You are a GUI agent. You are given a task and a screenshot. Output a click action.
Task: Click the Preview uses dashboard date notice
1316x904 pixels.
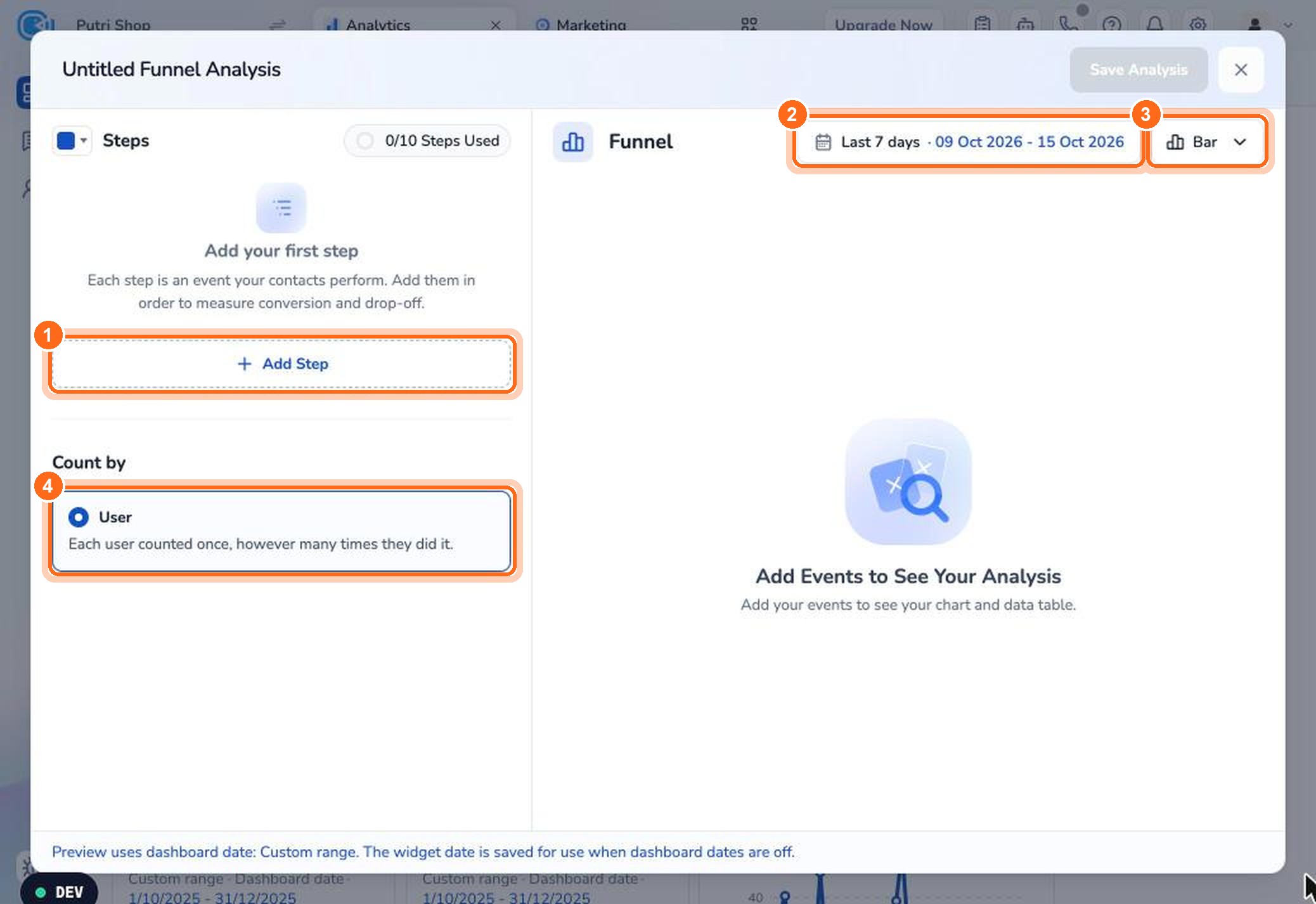(x=423, y=852)
